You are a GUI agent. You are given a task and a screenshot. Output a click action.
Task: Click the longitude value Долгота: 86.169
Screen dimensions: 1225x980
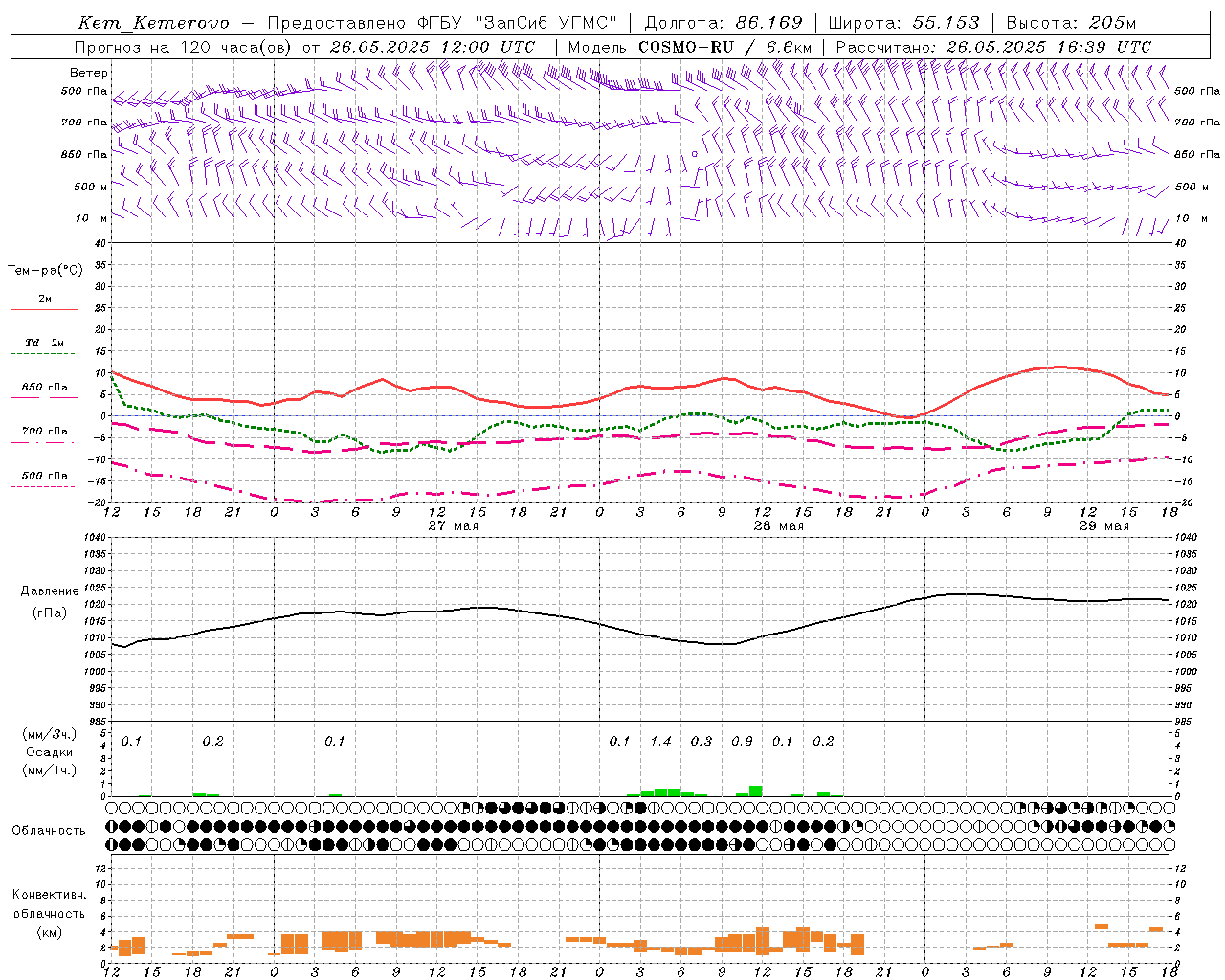coord(724,23)
